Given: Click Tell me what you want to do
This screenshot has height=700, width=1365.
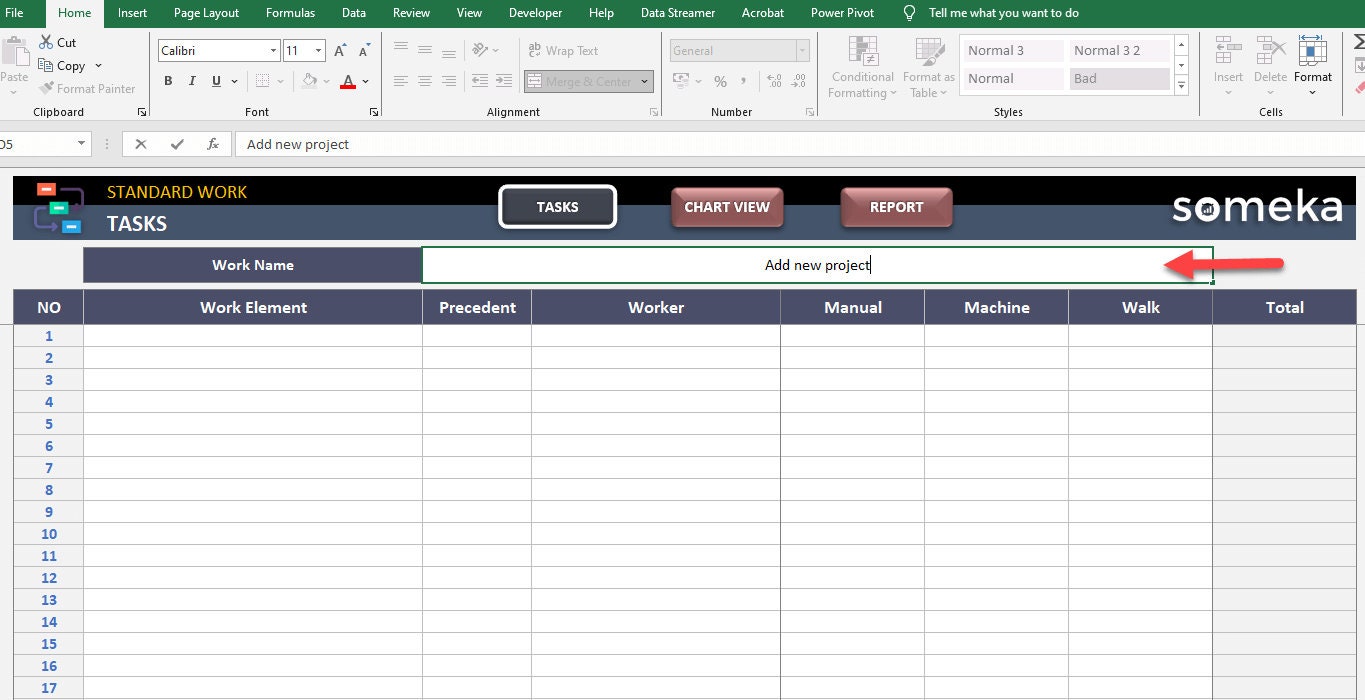Looking at the screenshot, I should click(x=1004, y=13).
